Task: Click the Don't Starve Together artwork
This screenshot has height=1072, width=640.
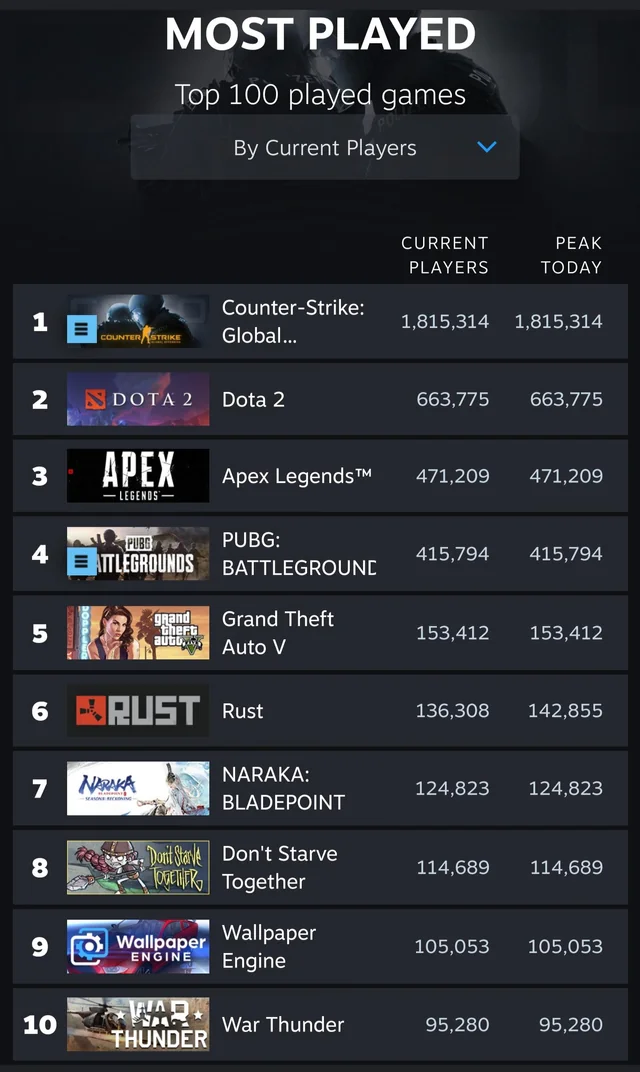Action: (x=138, y=866)
